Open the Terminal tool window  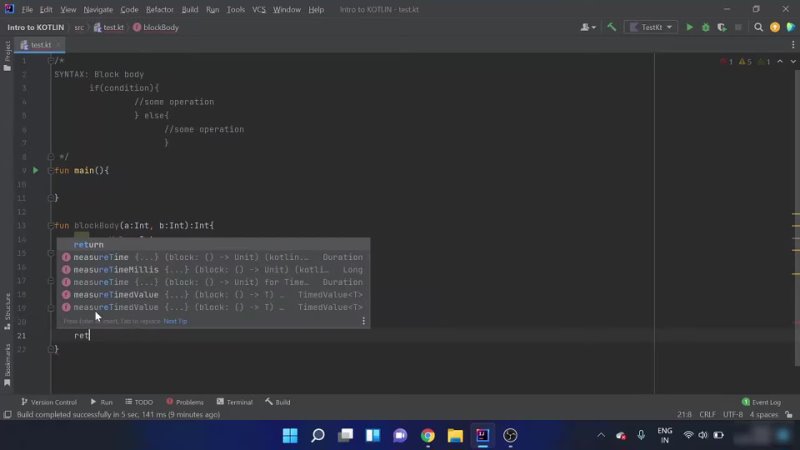pos(235,402)
